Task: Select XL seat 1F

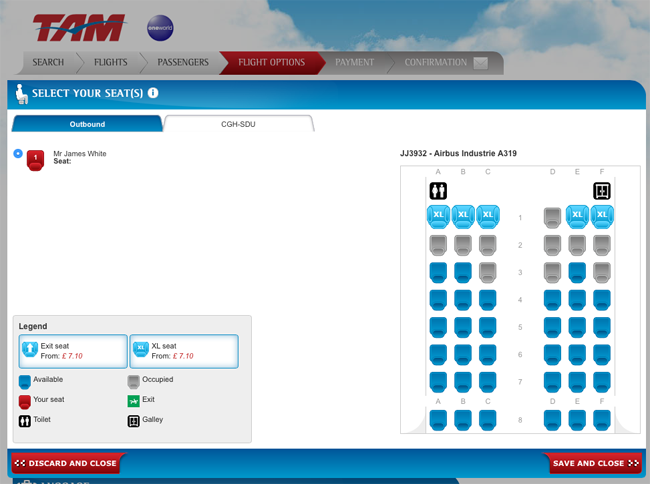Action: tap(602, 217)
